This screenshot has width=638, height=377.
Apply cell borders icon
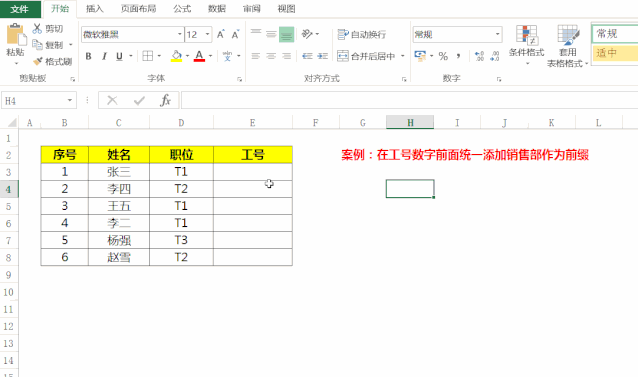point(148,56)
